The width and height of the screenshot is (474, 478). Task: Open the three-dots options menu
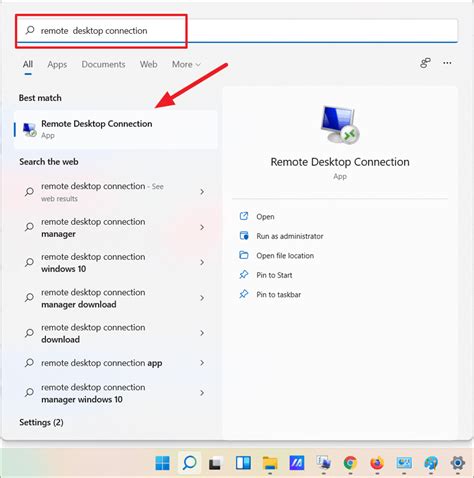(447, 63)
